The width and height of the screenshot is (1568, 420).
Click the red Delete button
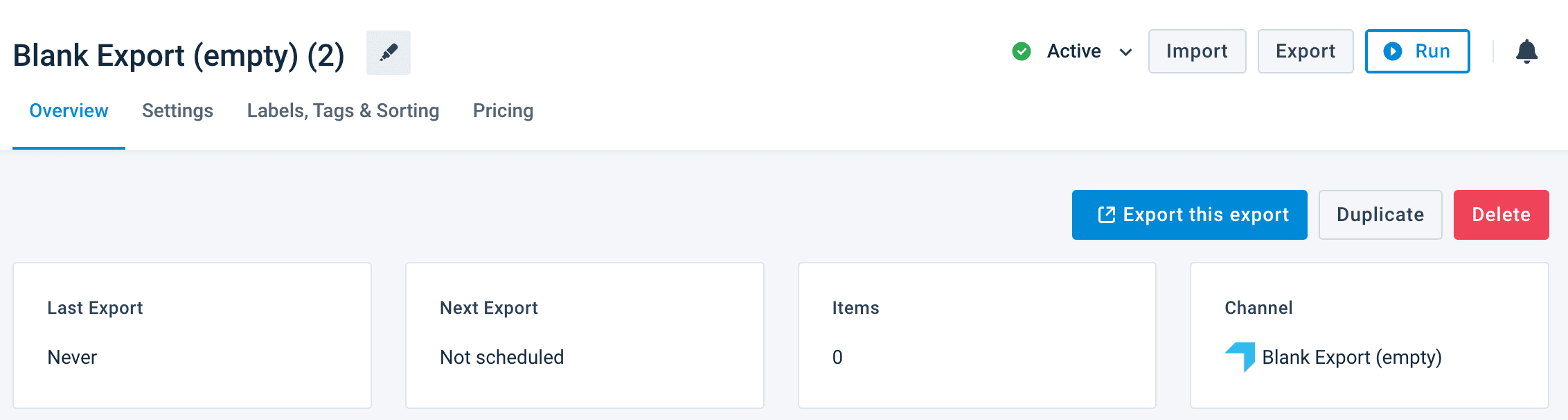(x=1501, y=215)
